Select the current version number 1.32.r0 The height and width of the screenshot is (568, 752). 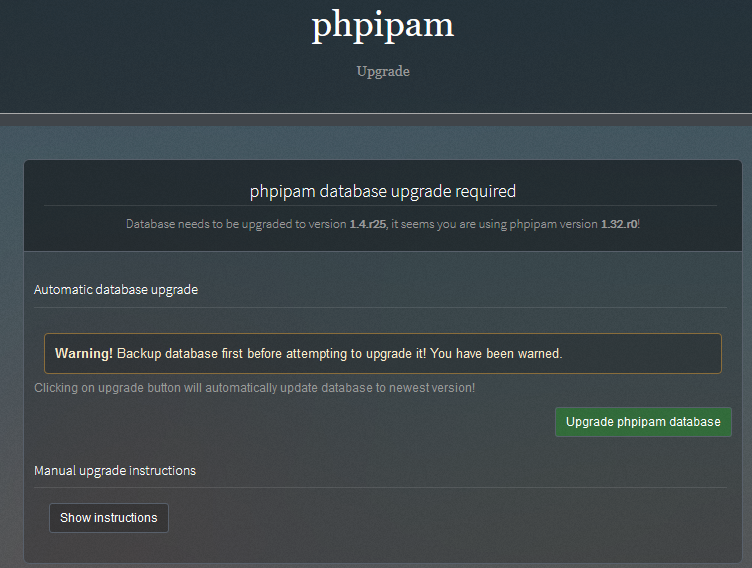pos(619,224)
